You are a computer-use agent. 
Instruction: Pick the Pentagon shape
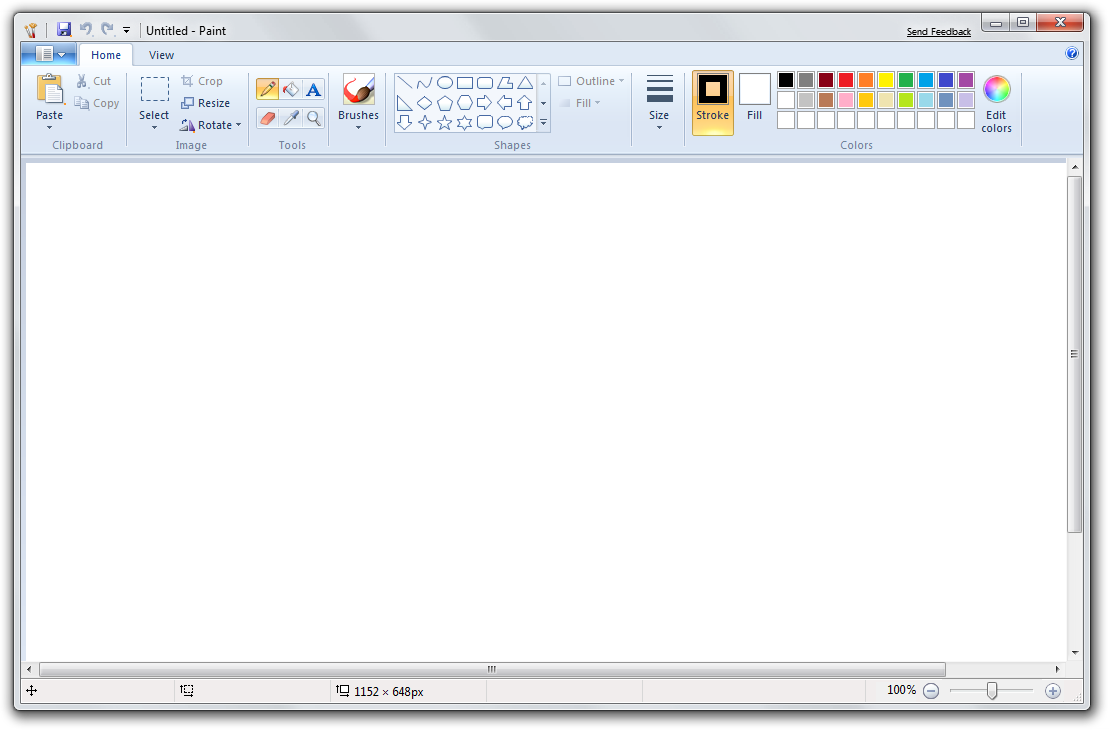pyautogui.click(x=445, y=103)
